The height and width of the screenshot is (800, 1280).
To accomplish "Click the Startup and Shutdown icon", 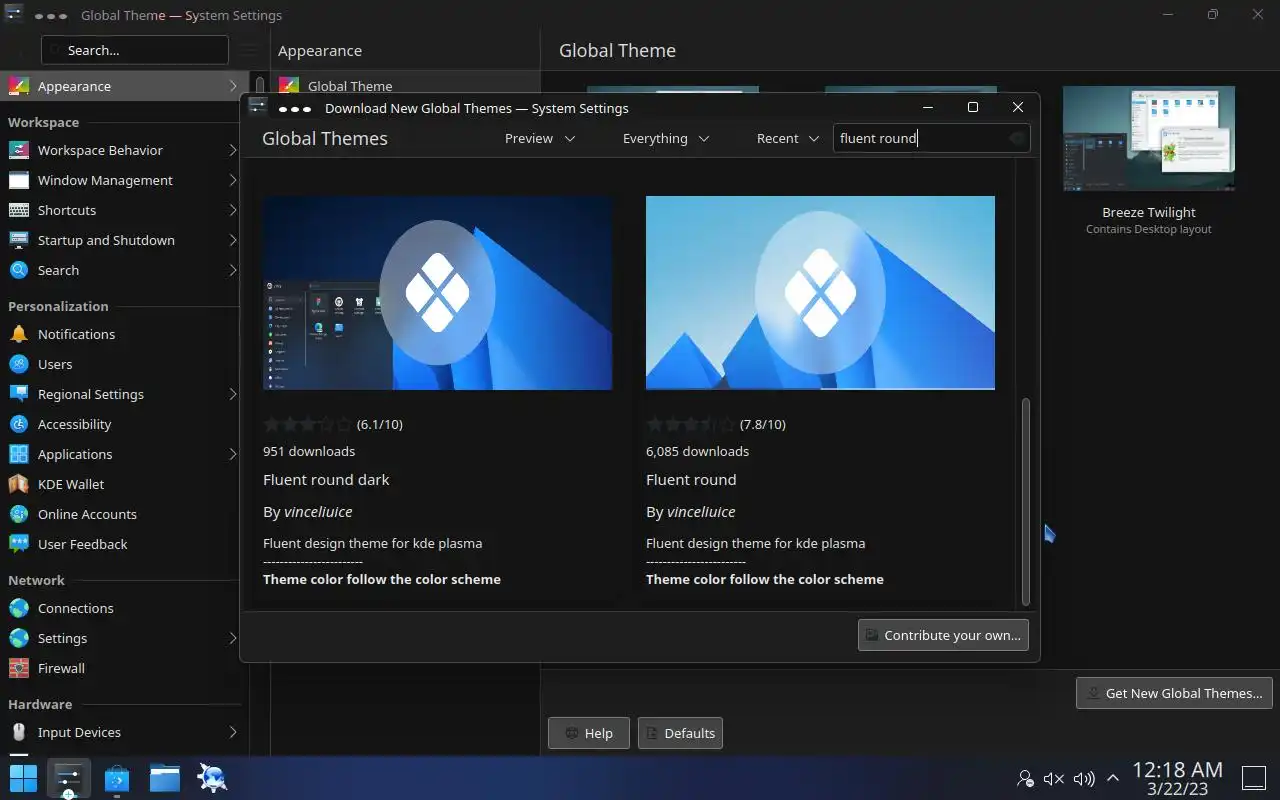I will pyautogui.click(x=19, y=240).
